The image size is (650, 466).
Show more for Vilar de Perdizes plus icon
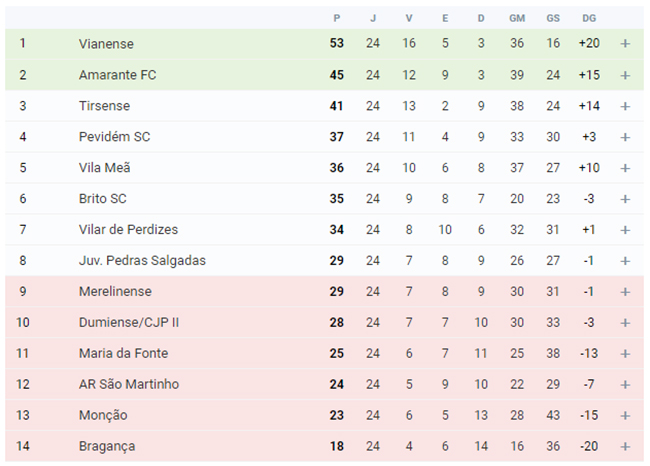[625, 230]
